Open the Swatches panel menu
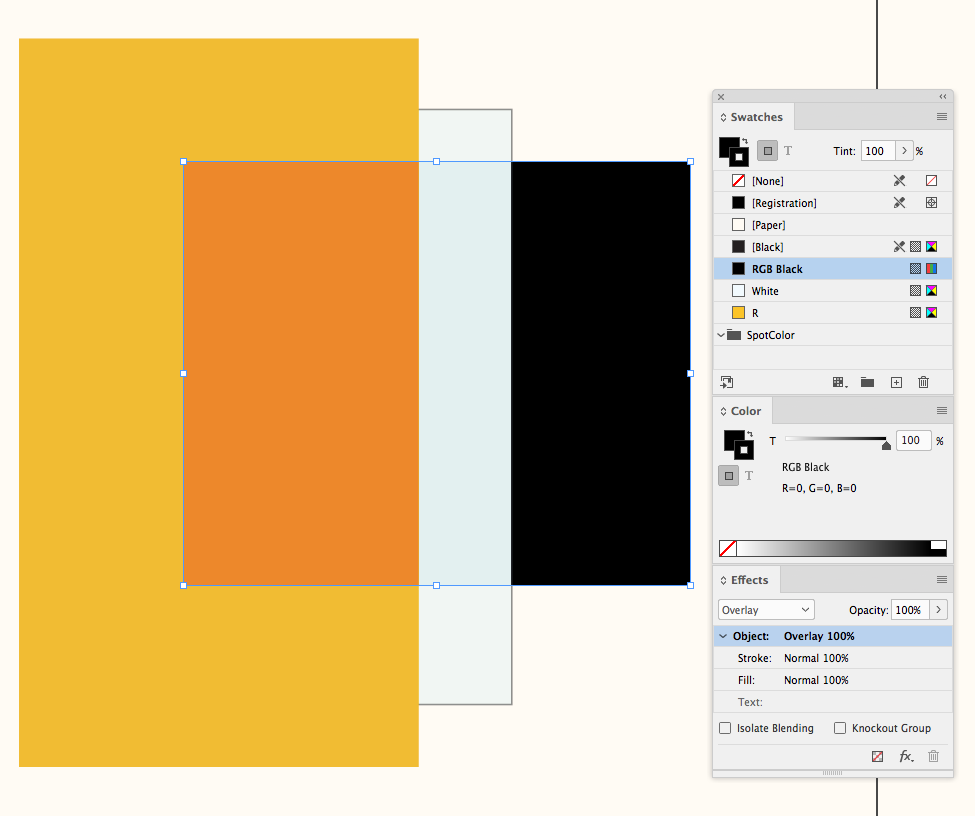Image resolution: width=975 pixels, height=816 pixels. [941, 116]
